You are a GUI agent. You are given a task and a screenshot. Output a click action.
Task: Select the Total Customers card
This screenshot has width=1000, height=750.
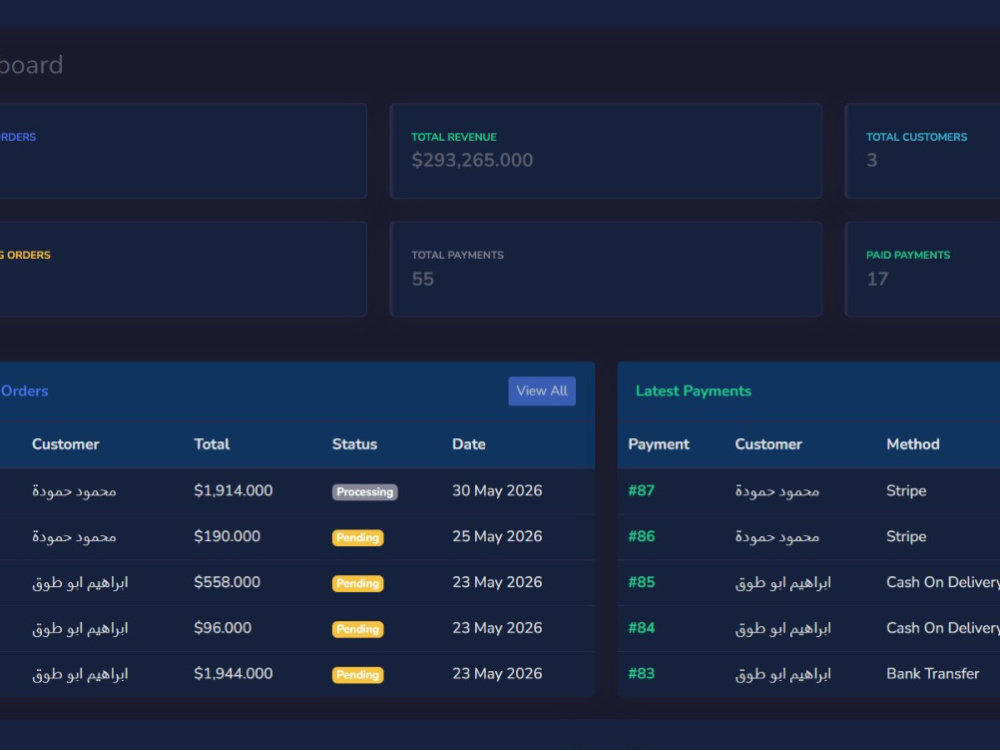922,151
